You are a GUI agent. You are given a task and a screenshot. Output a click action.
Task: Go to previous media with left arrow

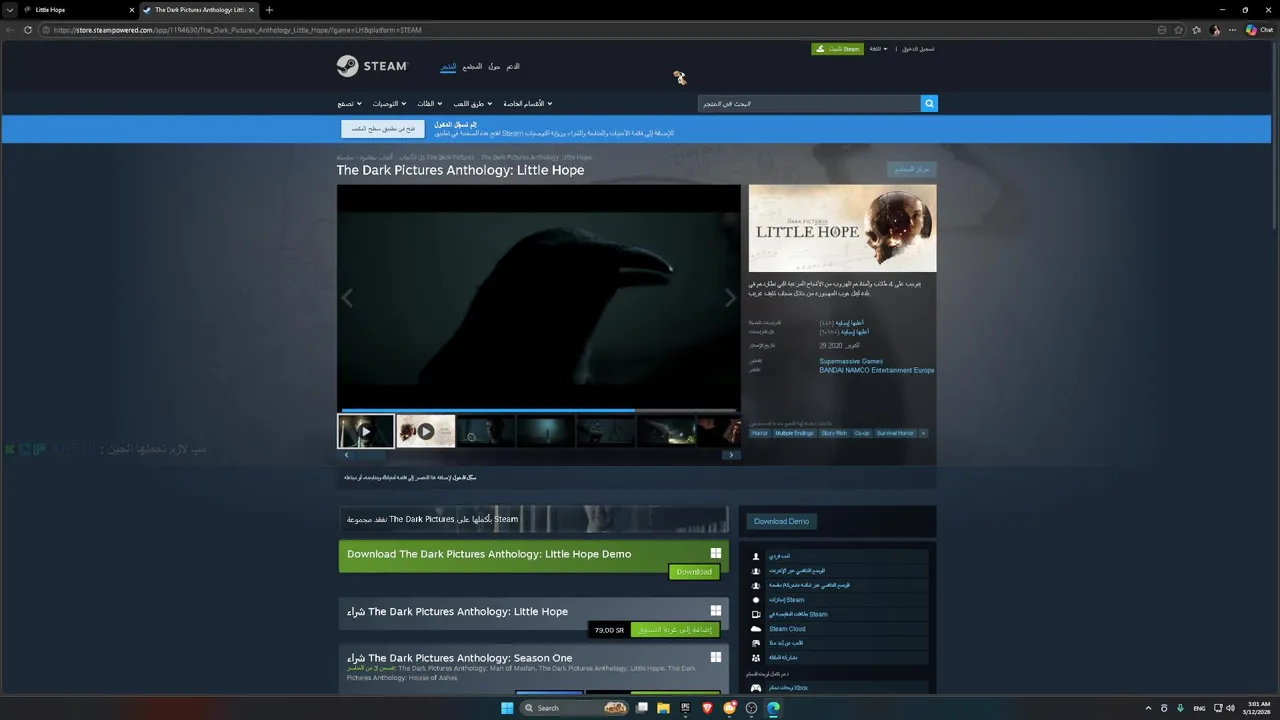click(347, 298)
